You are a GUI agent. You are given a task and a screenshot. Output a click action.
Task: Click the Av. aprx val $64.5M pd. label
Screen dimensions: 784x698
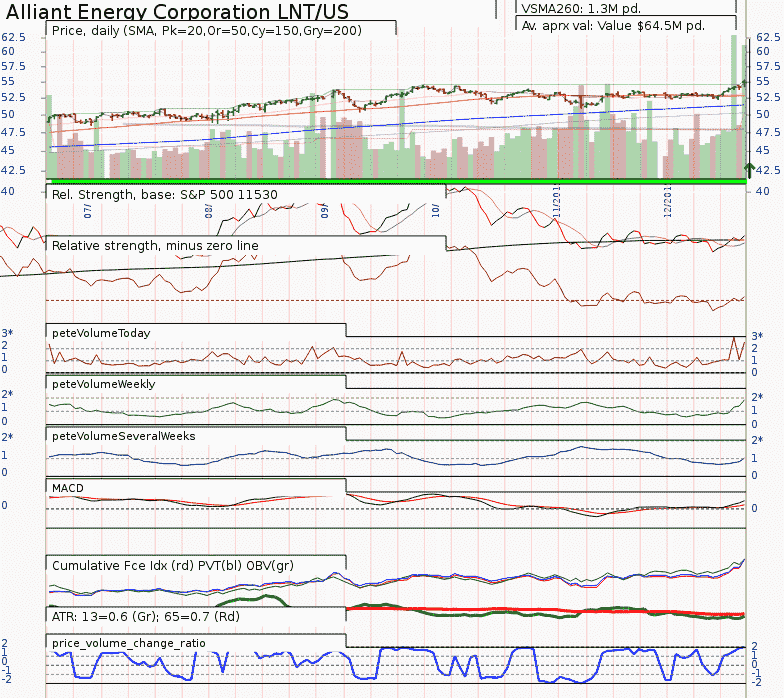(613, 26)
